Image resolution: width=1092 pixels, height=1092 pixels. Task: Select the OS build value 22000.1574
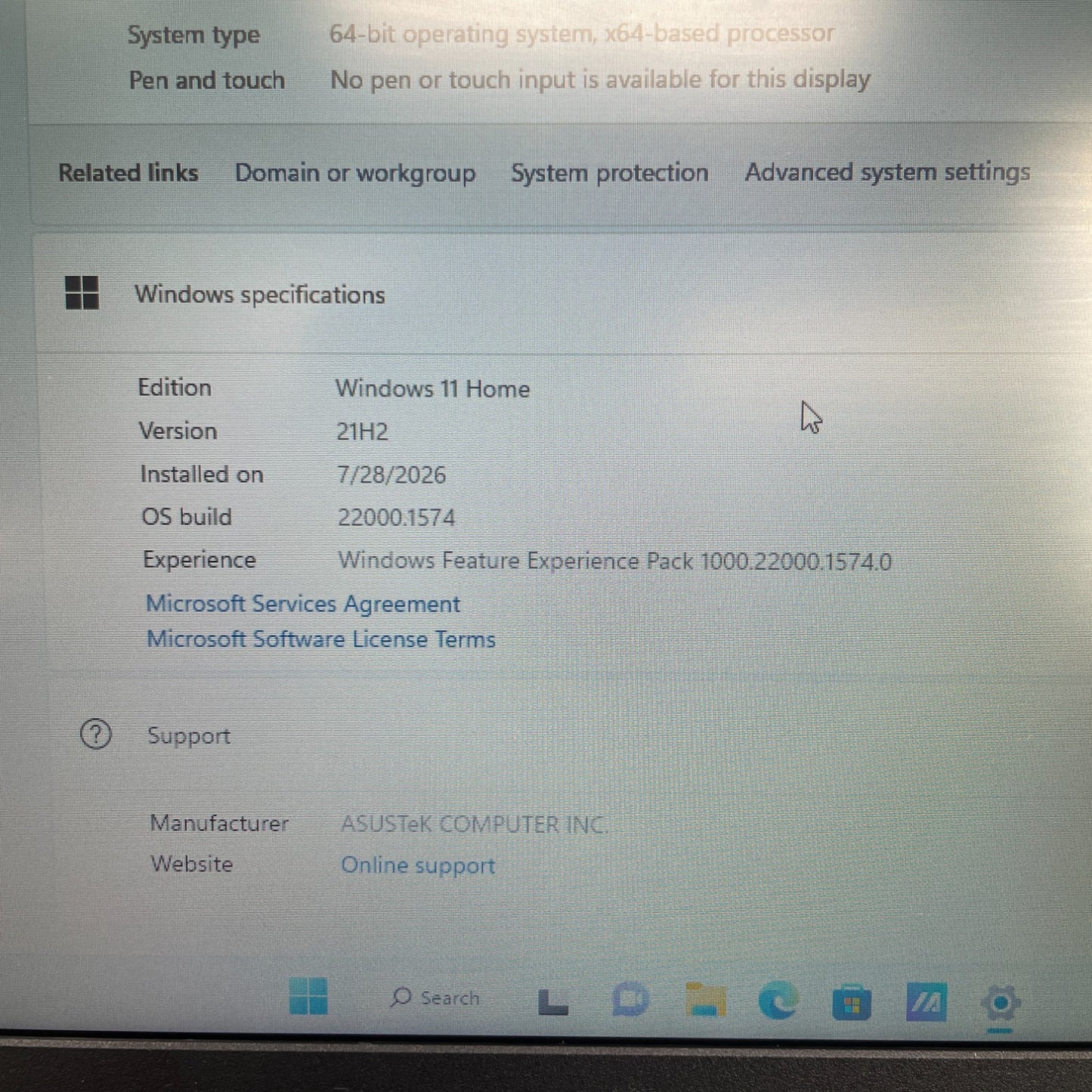click(x=396, y=518)
